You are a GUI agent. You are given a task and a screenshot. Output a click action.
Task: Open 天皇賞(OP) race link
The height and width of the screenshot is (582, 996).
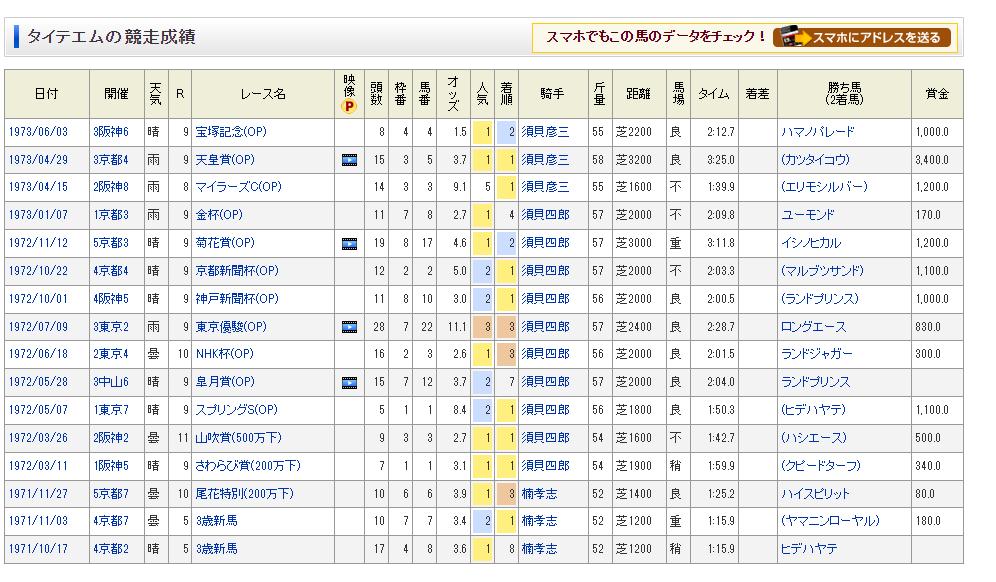(x=225, y=159)
